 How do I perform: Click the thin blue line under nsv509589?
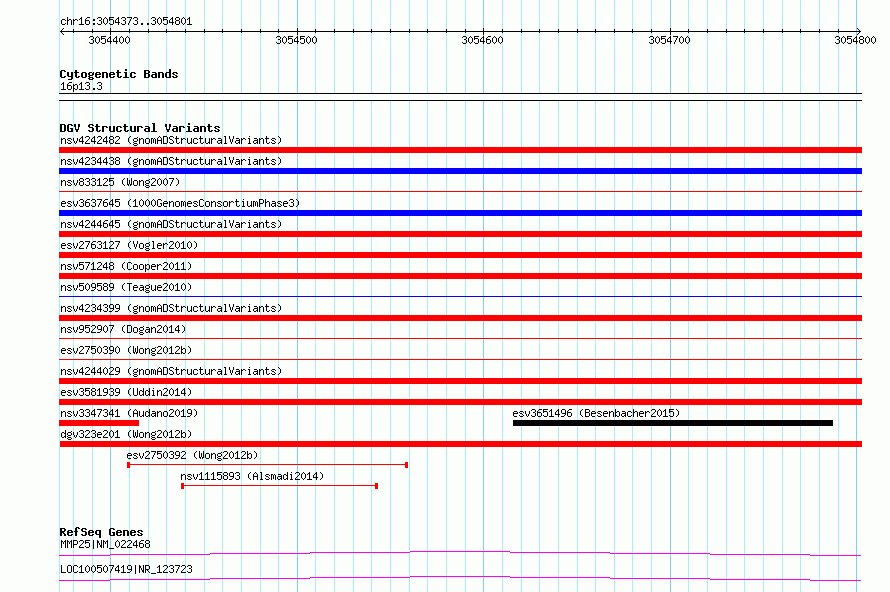point(460,296)
